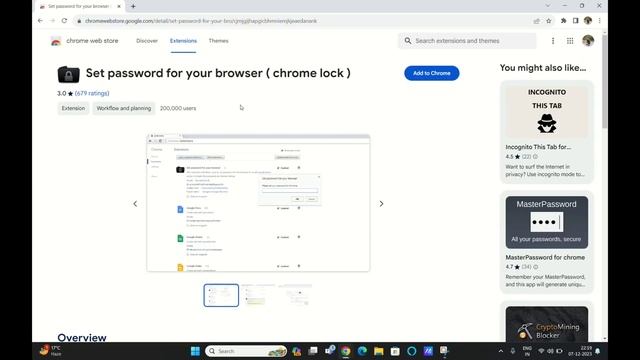Open the weather widget on the taskbar

51,351
